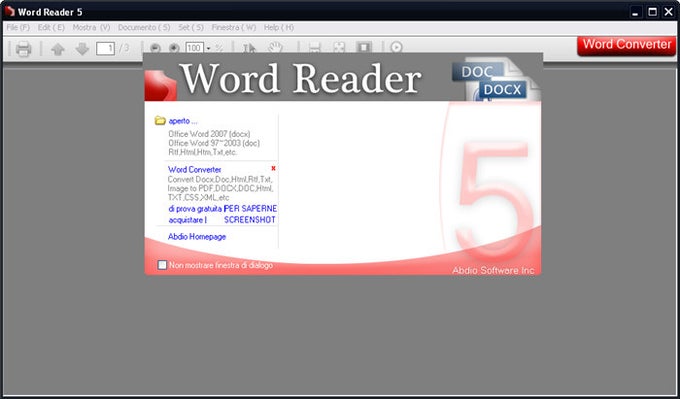The height and width of the screenshot is (399, 680).
Task: Click the fit page full-screen icon
Action: tap(339, 48)
